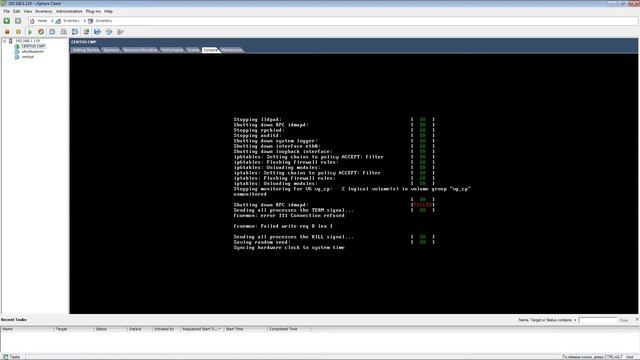Click the second Inventory breadcrumb icon

[91, 21]
